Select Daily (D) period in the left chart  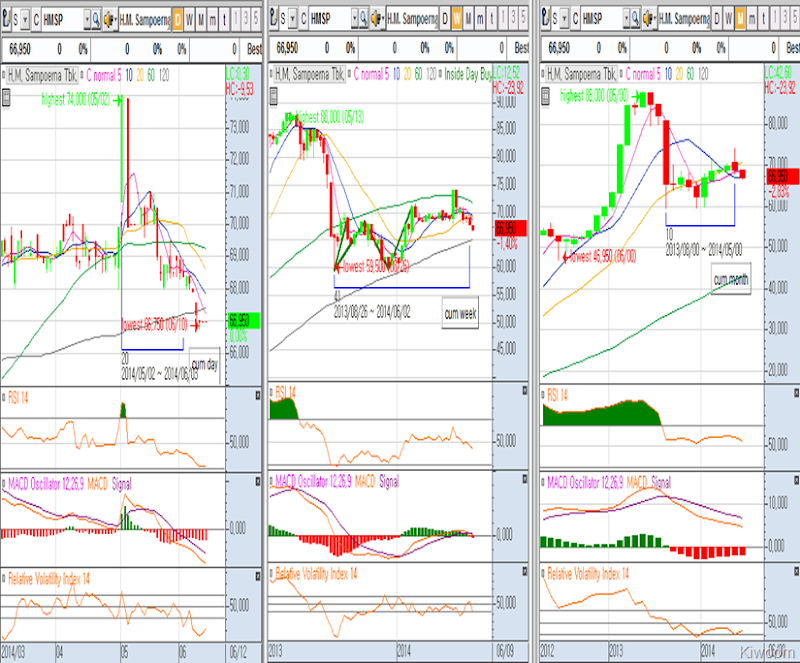click(x=178, y=20)
